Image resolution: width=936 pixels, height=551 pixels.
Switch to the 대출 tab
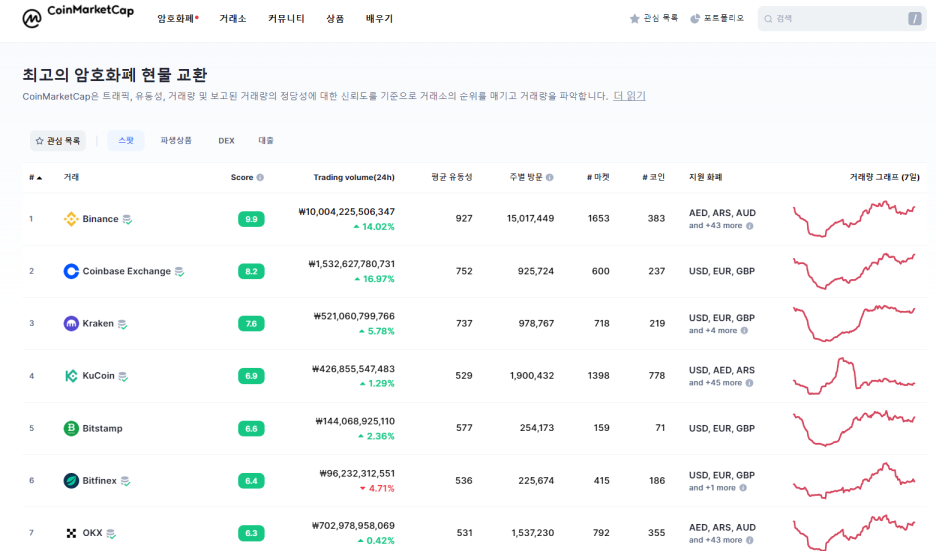click(266, 141)
